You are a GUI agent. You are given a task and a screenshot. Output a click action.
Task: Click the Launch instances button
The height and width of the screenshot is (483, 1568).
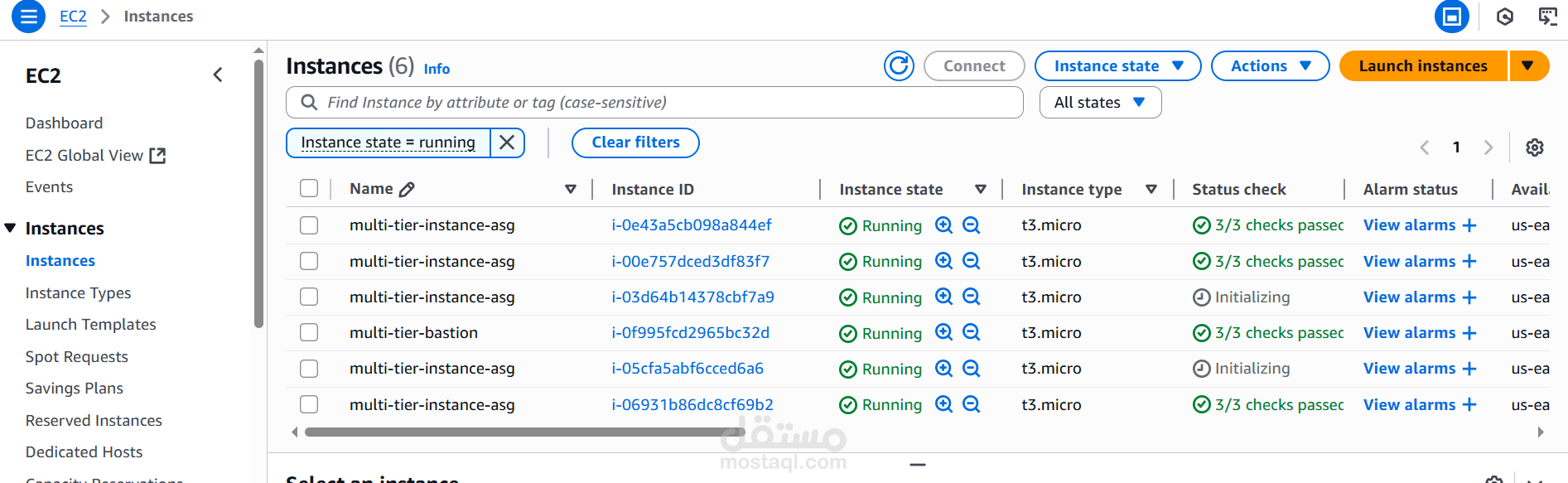tap(1423, 66)
